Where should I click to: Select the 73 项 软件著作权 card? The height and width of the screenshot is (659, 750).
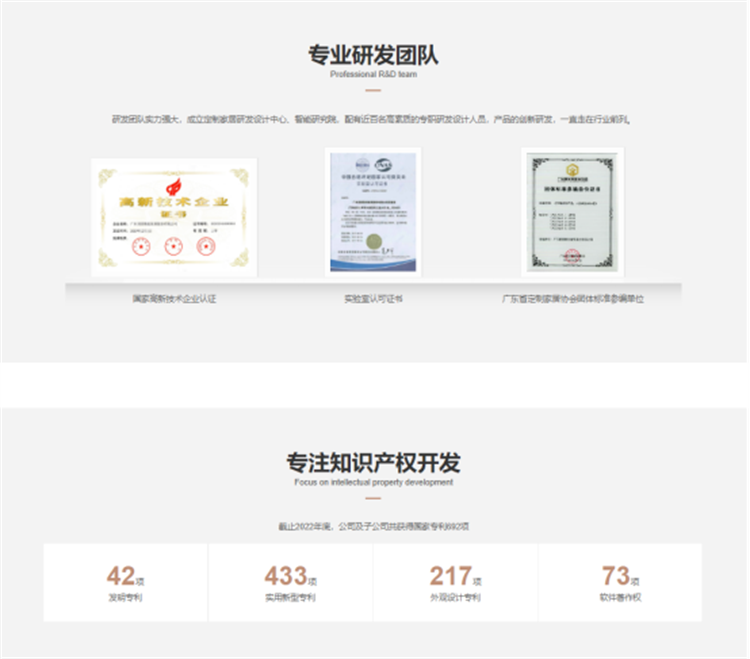pyautogui.click(x=620, y=582)
